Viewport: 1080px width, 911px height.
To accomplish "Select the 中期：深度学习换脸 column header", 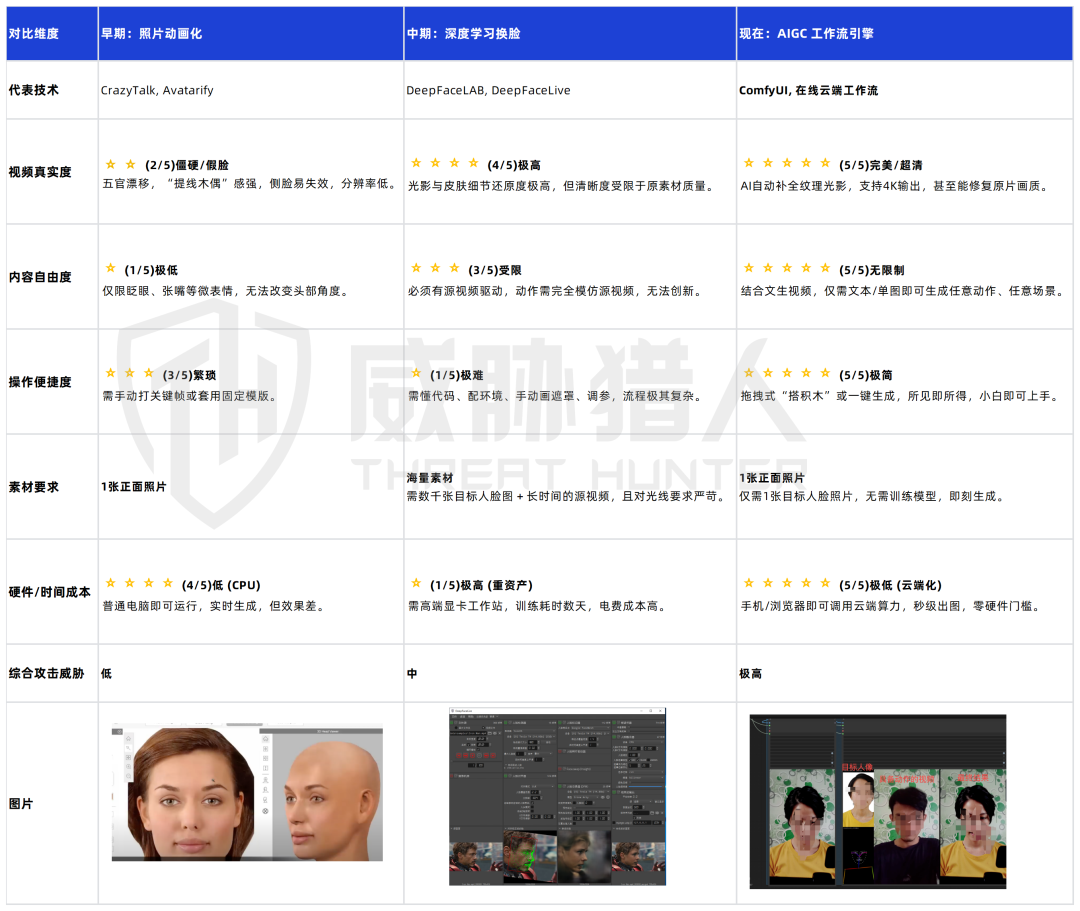I will pyautogui.click(x=463, y=33).
